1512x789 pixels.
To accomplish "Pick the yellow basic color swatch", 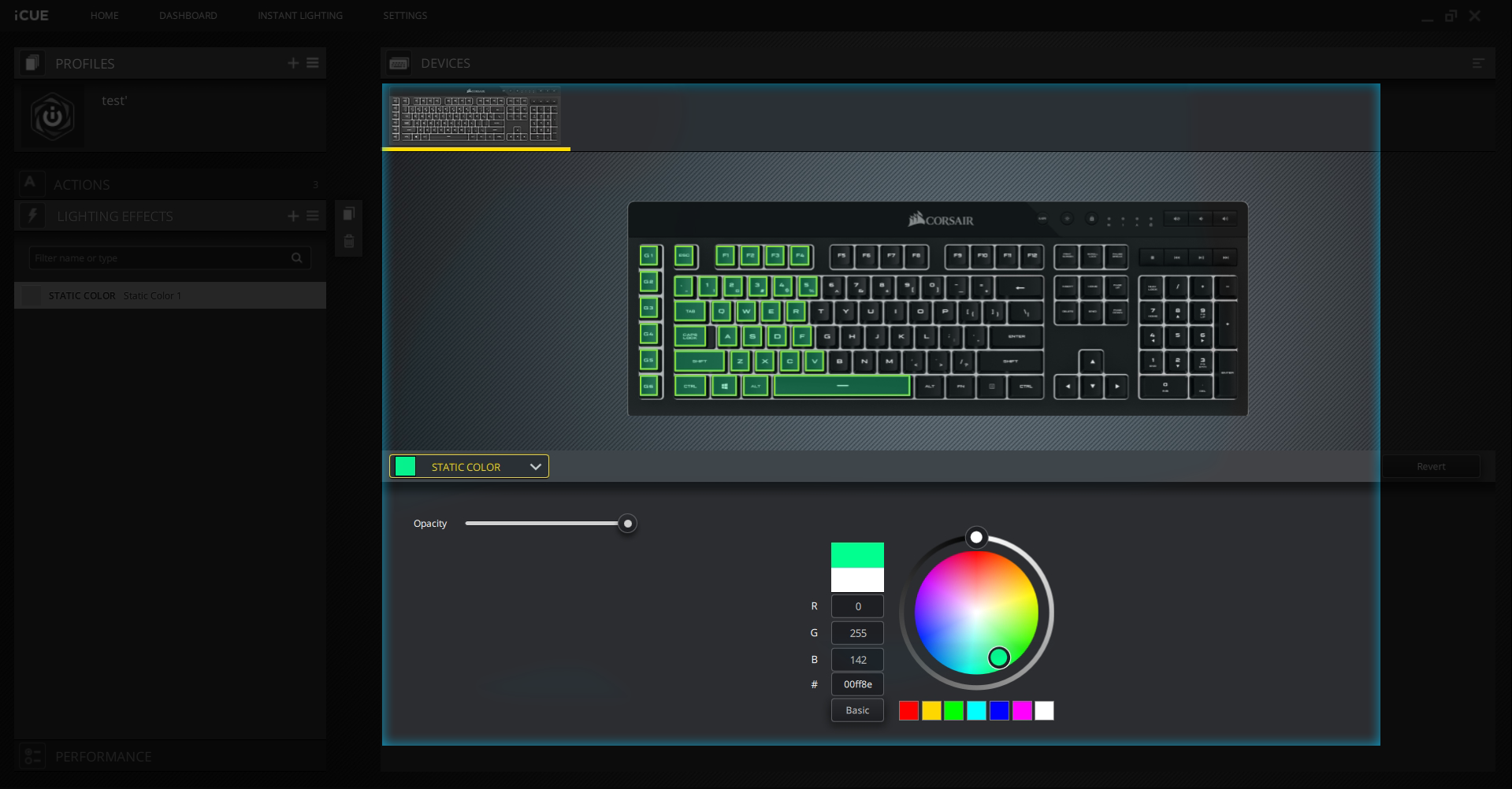I will 931,711.
